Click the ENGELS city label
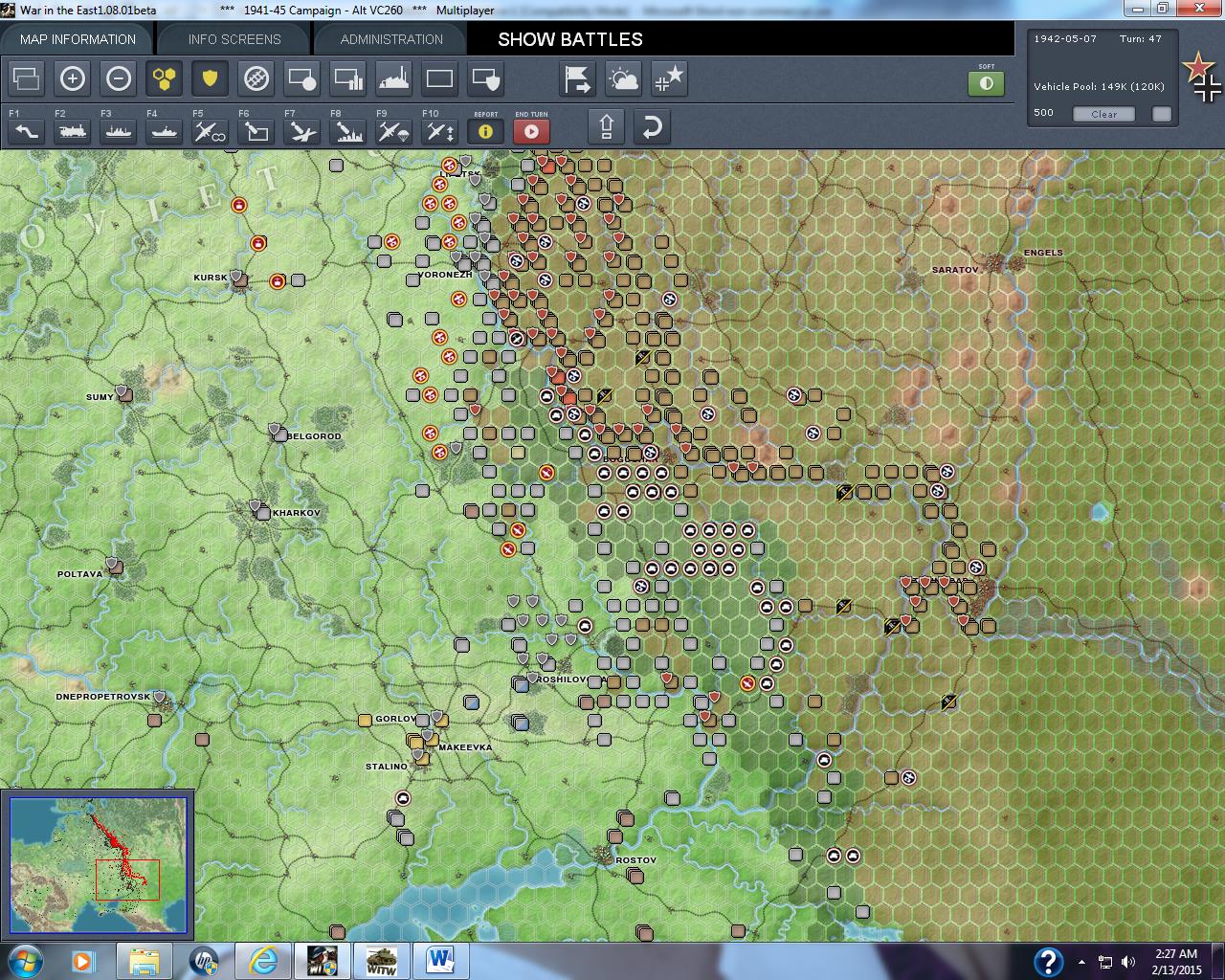Image resolution: width=1225 pixels, height=980 pixels. pos(1043,253)
